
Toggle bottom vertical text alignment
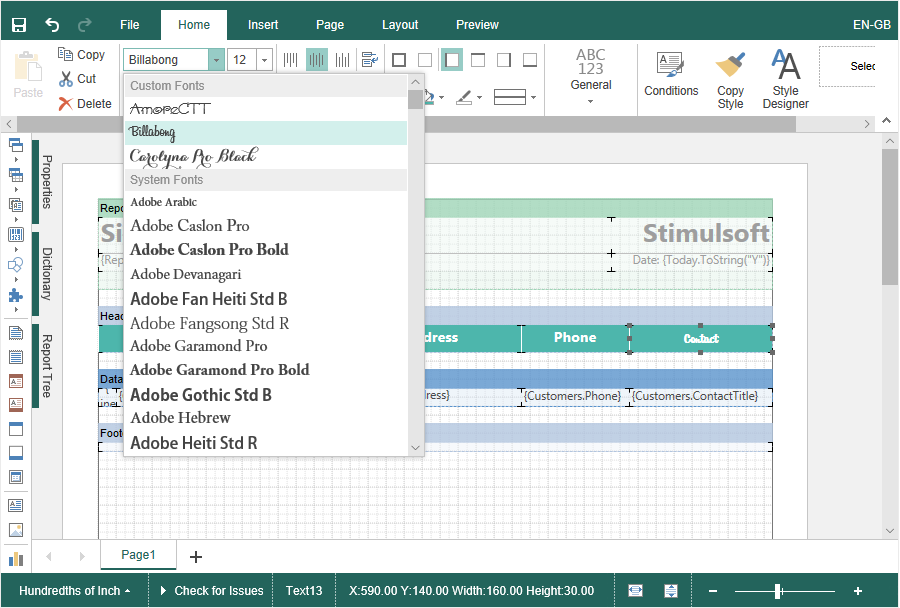(343, 60)
